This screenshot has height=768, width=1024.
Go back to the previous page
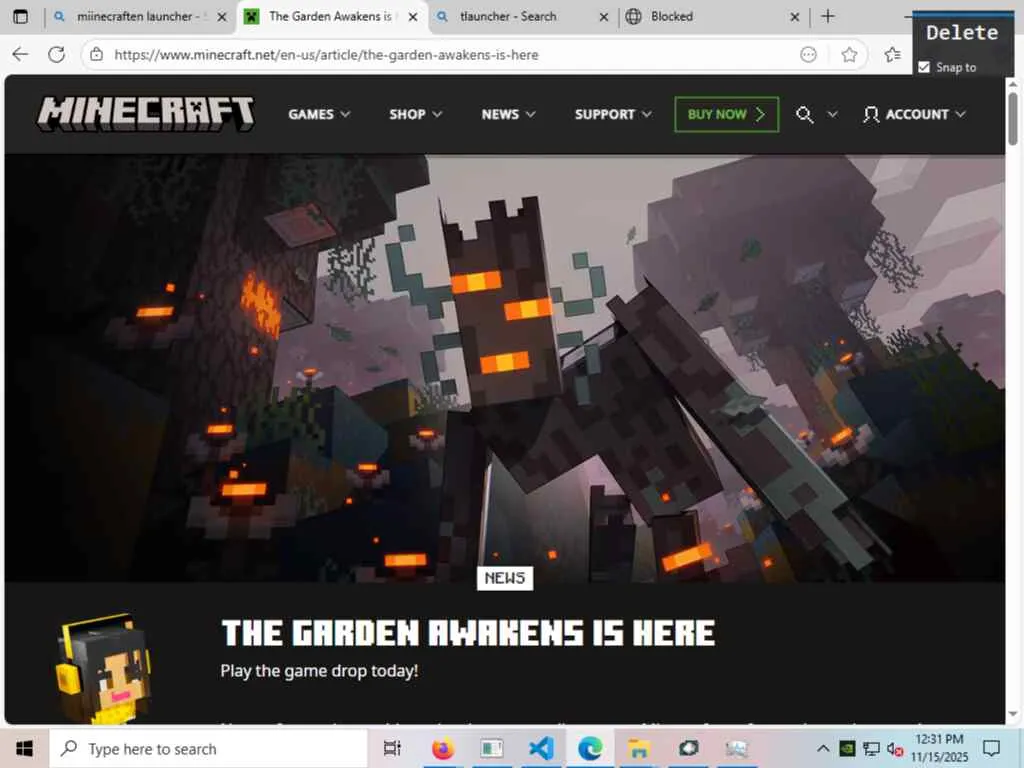(20, 55)
